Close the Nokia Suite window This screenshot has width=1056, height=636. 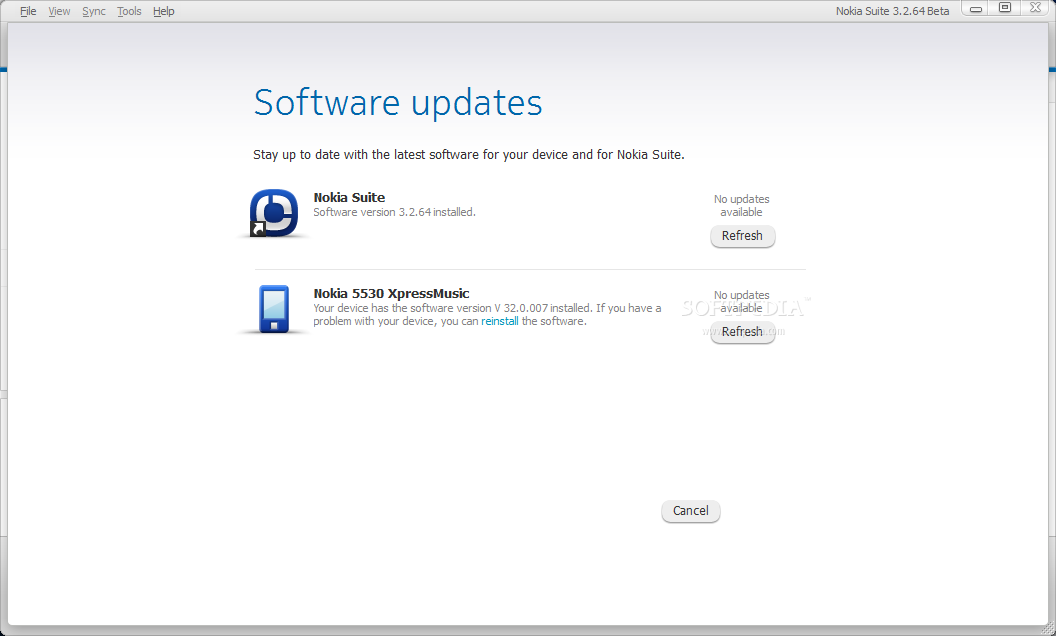pos(1035,8)
